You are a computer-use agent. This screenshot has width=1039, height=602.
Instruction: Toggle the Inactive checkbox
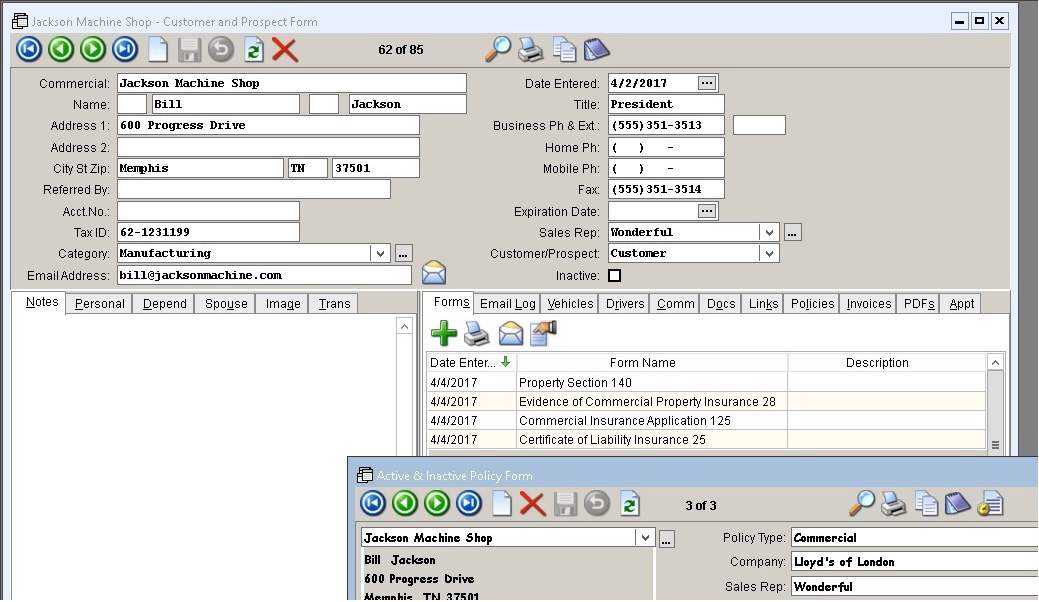[x=614, y=276]
